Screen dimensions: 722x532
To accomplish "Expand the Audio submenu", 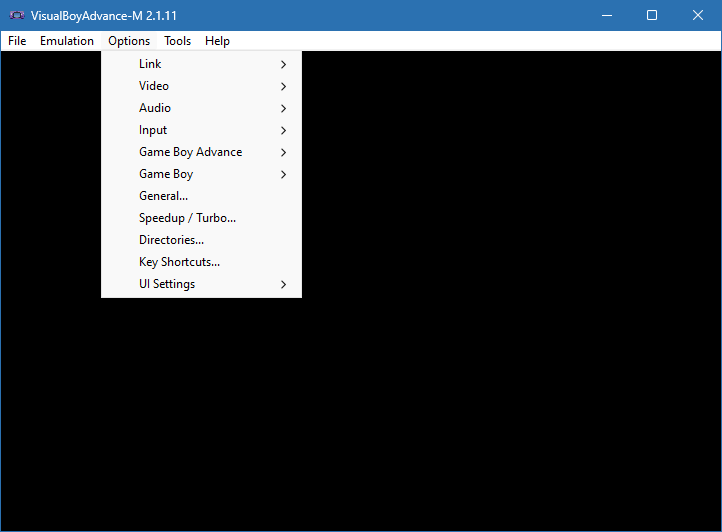I will point(201,108).
